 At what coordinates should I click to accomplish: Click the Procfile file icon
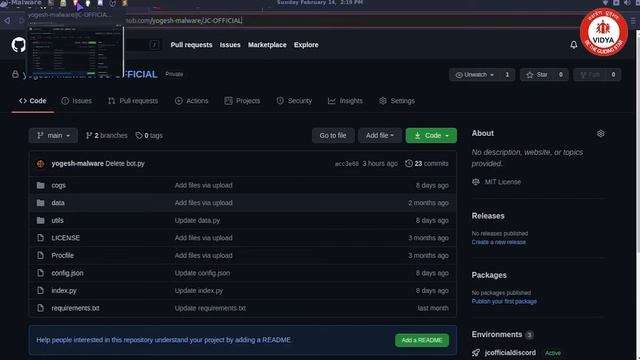(40, 256)
